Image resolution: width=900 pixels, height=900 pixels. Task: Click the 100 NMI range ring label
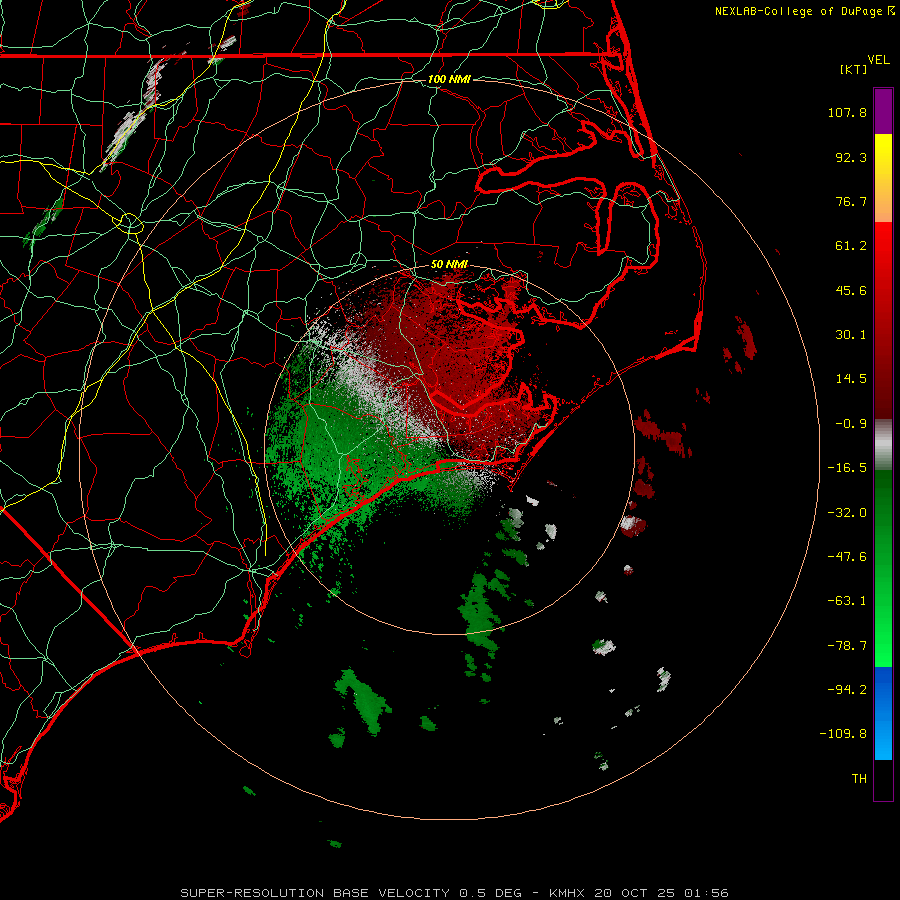coord(449,79)
